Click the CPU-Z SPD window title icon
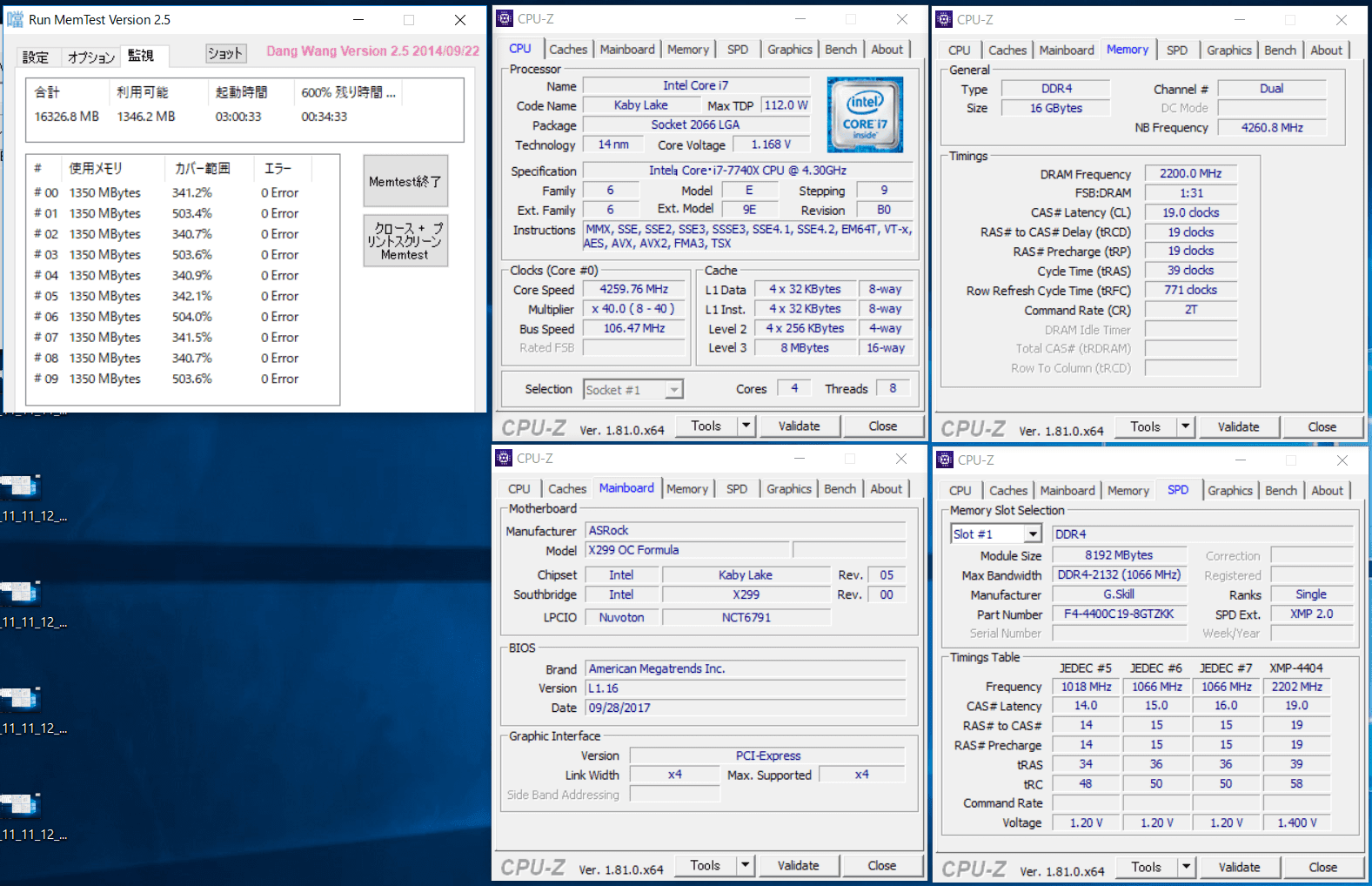Viewport: 1372px width, 886px height. pyautogui.click(x=944, y=460)
